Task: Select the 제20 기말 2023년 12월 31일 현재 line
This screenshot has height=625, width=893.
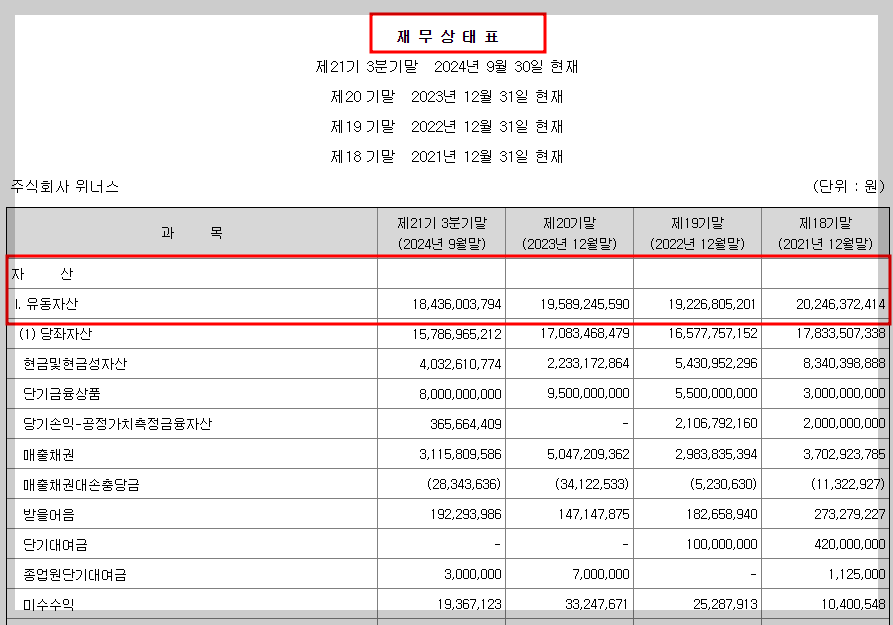Action: pos(447,96)
